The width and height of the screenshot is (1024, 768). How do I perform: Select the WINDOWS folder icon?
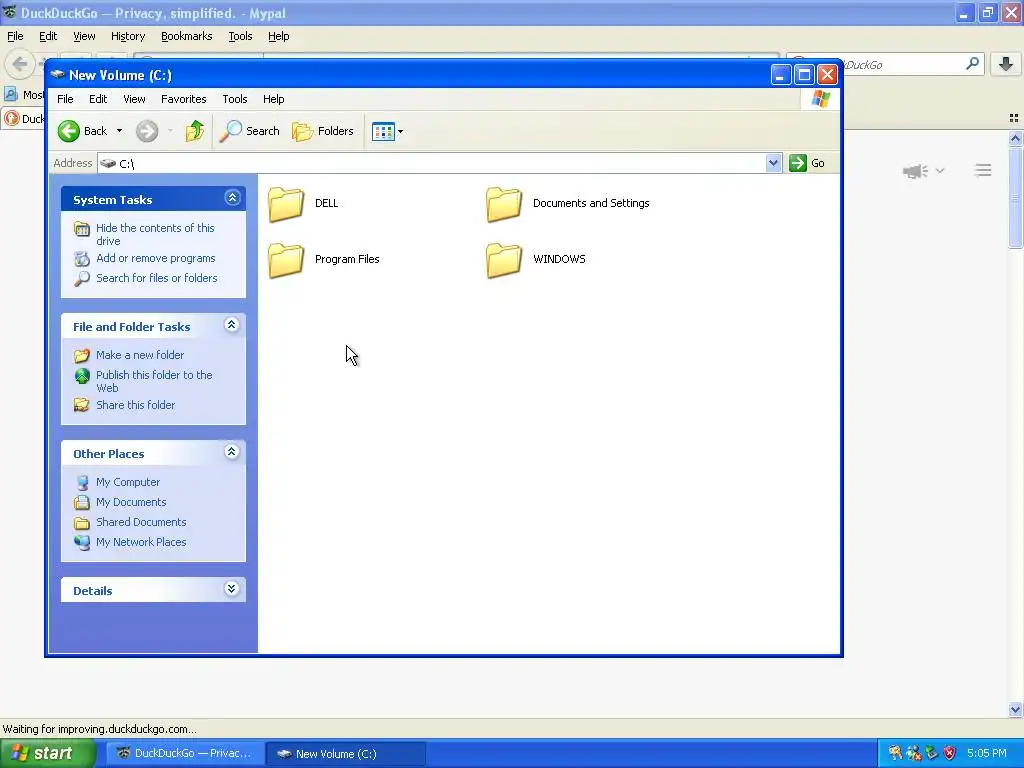pos(504,260)
